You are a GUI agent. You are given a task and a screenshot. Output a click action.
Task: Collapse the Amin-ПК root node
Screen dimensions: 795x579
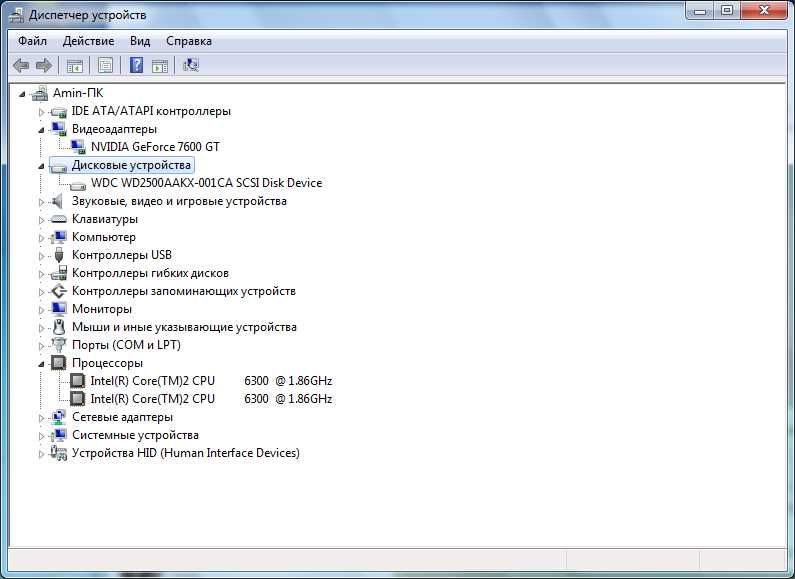22,94
